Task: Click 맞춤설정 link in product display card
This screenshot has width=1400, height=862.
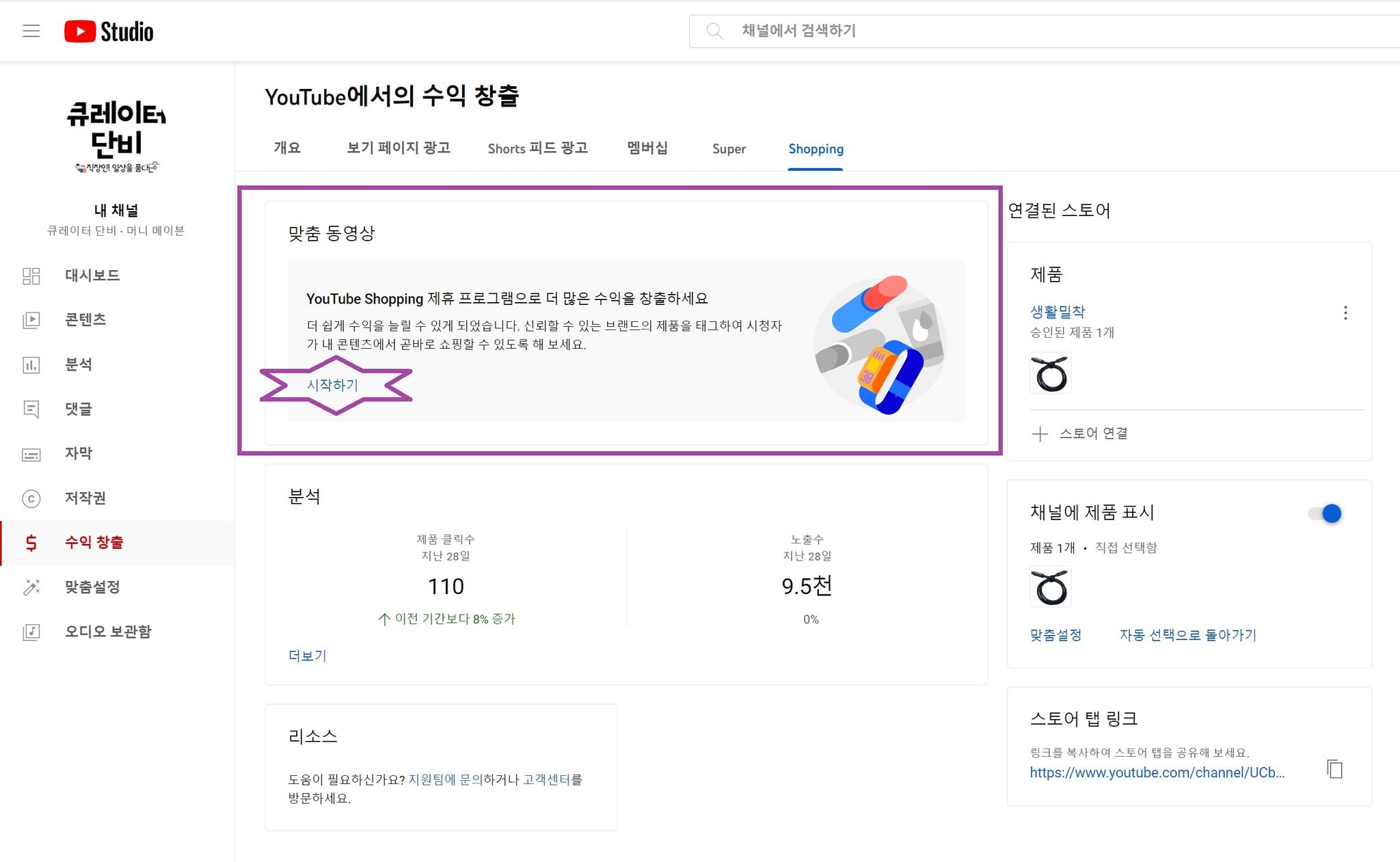Action: click(1055, 635)
